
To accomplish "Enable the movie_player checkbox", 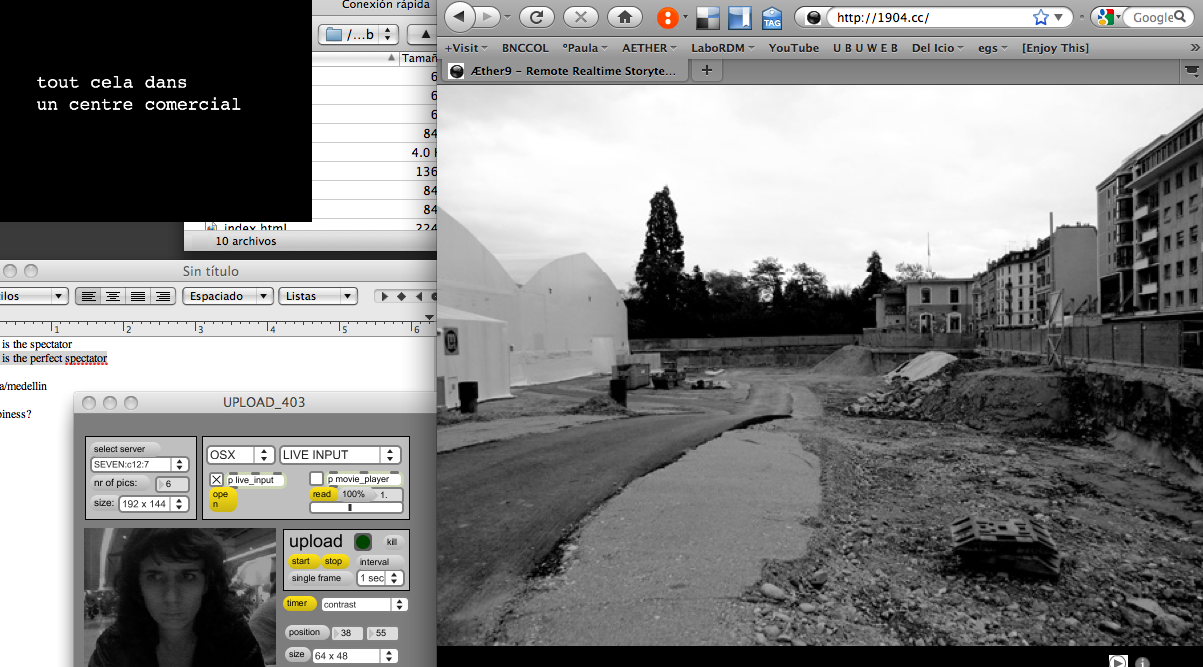I will coord(317,479).
